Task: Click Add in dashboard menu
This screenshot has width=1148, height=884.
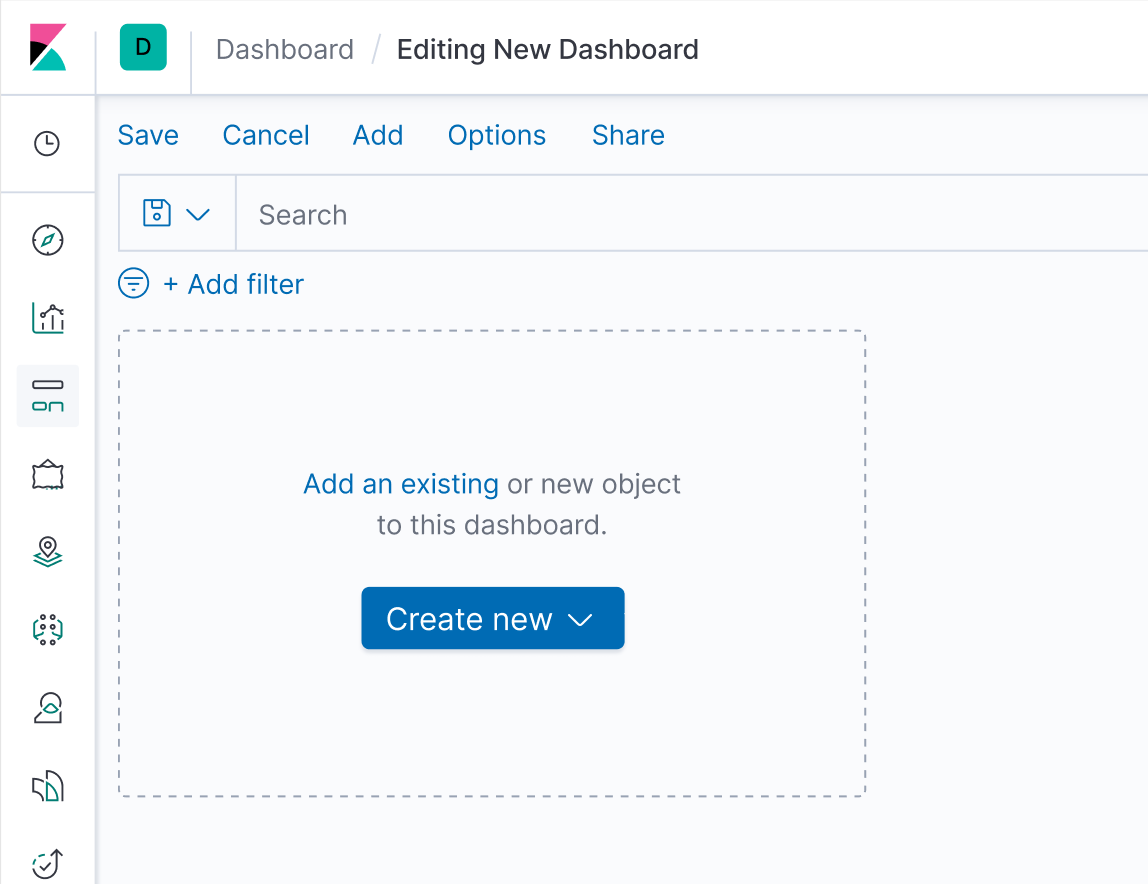Action: [378, 135]
